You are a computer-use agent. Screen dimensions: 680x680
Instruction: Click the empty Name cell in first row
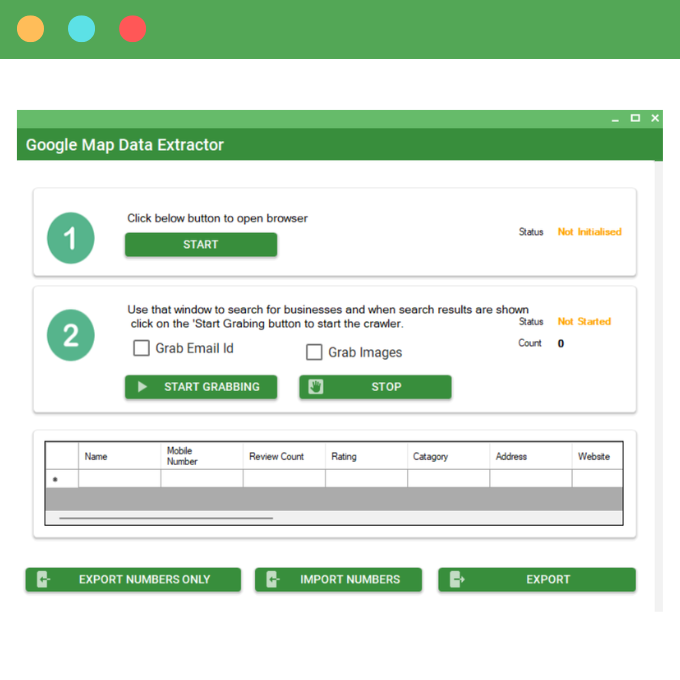(119, 479)
